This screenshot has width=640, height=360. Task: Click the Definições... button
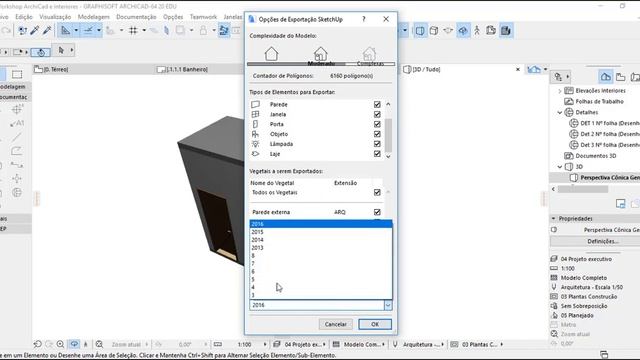[603, 241]
